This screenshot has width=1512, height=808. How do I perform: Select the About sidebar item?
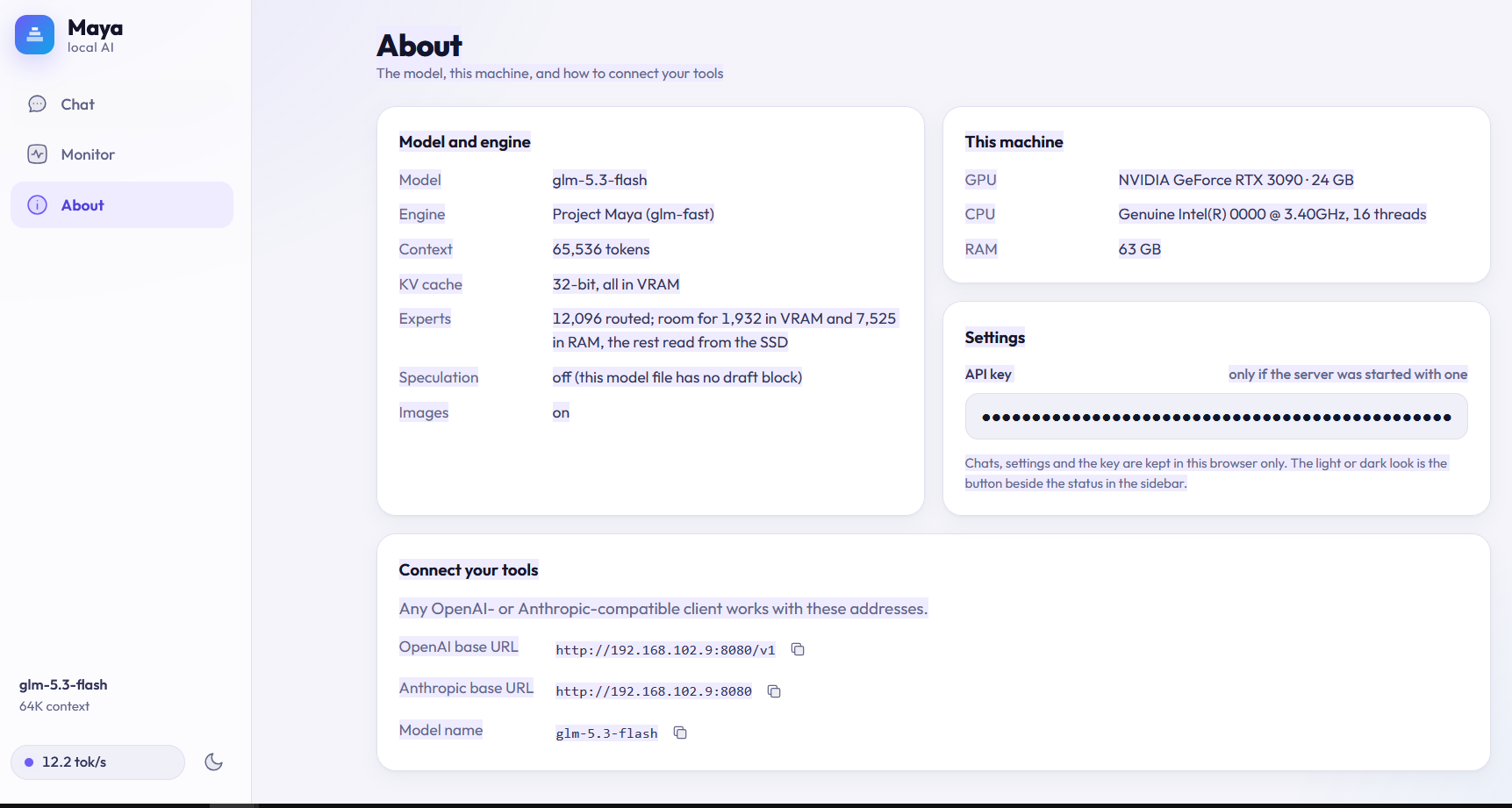(122, 205)
